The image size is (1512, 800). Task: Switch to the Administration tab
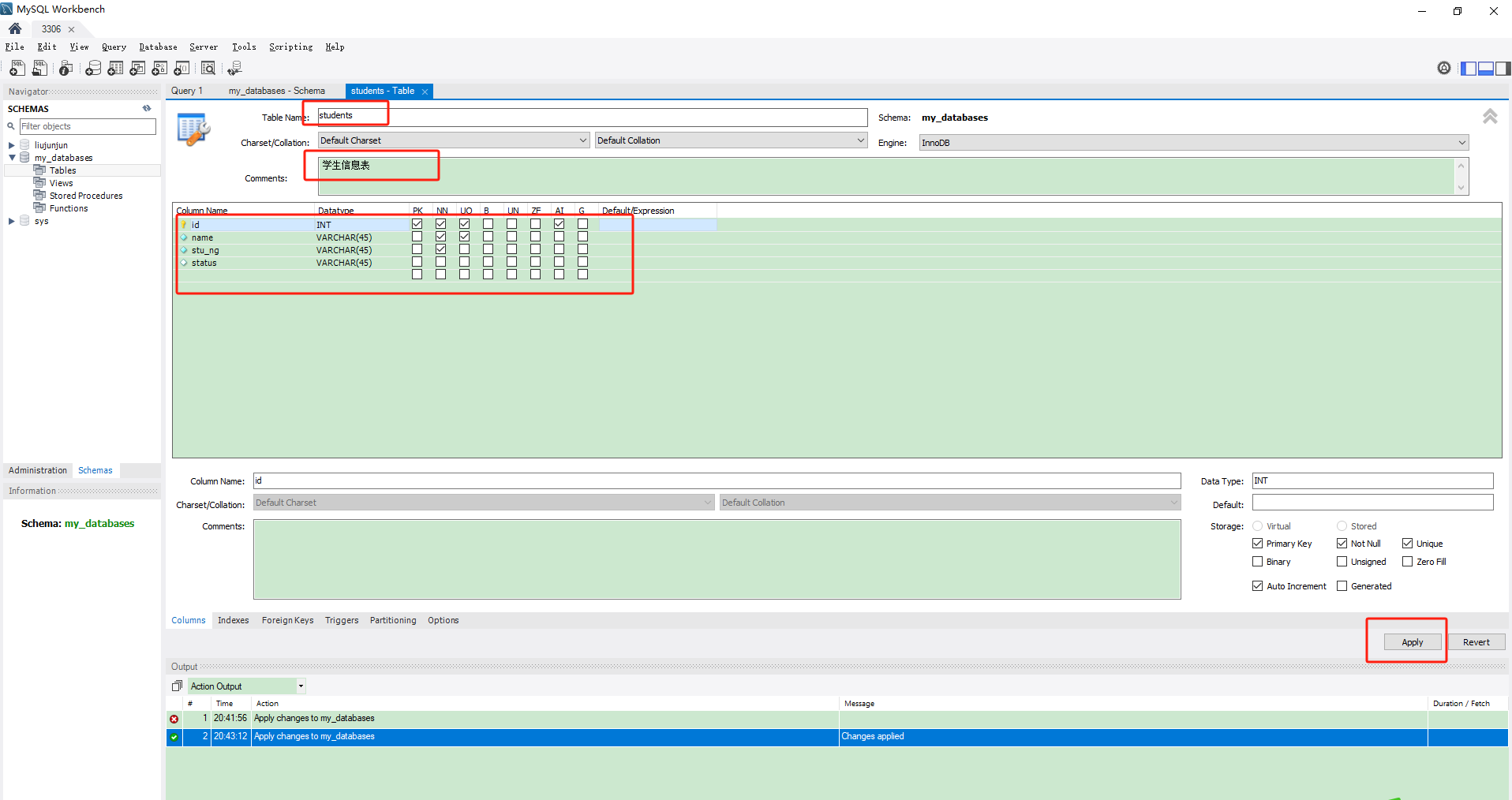[x=38, y=470]
